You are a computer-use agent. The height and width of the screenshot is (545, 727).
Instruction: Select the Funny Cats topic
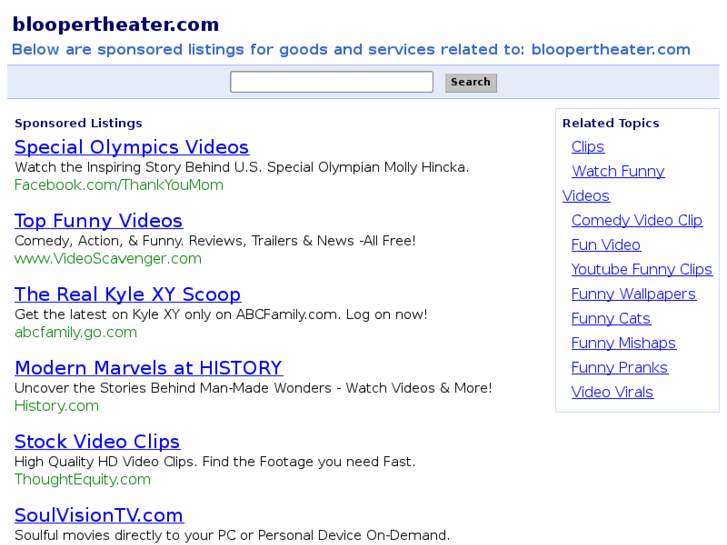coord(610,319)
